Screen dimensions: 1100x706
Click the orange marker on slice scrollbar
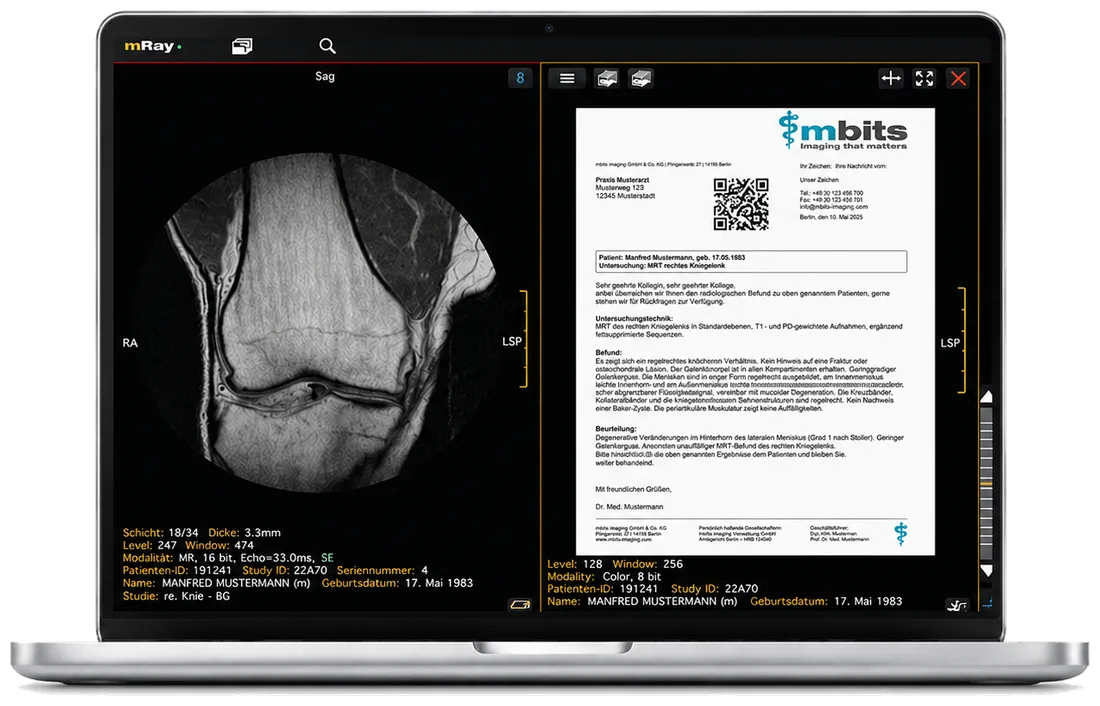pos(986,484)
